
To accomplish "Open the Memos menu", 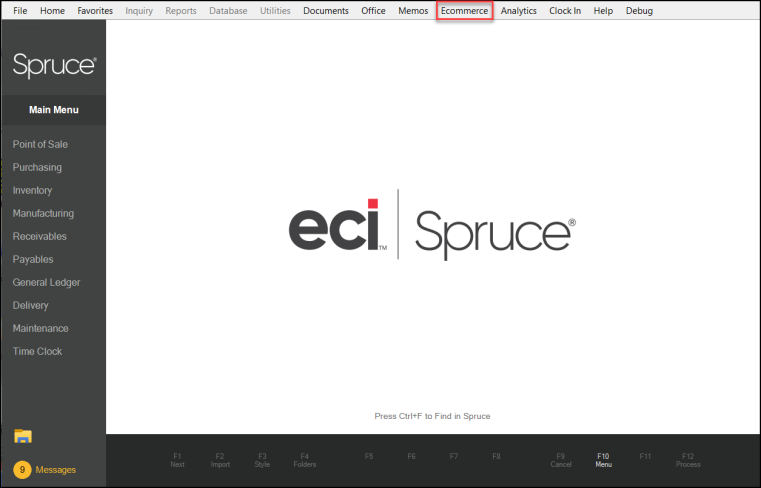I will coord(413,11).
